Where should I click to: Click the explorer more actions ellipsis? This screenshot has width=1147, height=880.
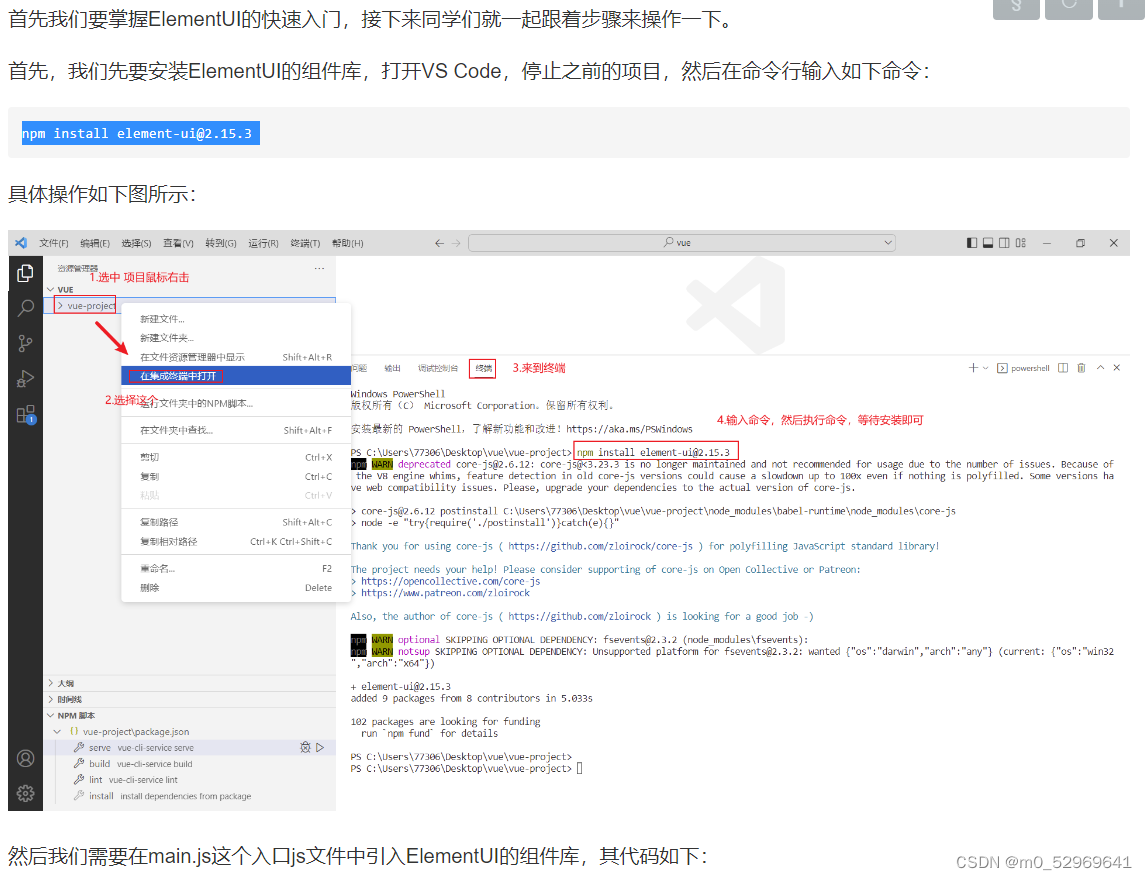[x=320, y=268]
